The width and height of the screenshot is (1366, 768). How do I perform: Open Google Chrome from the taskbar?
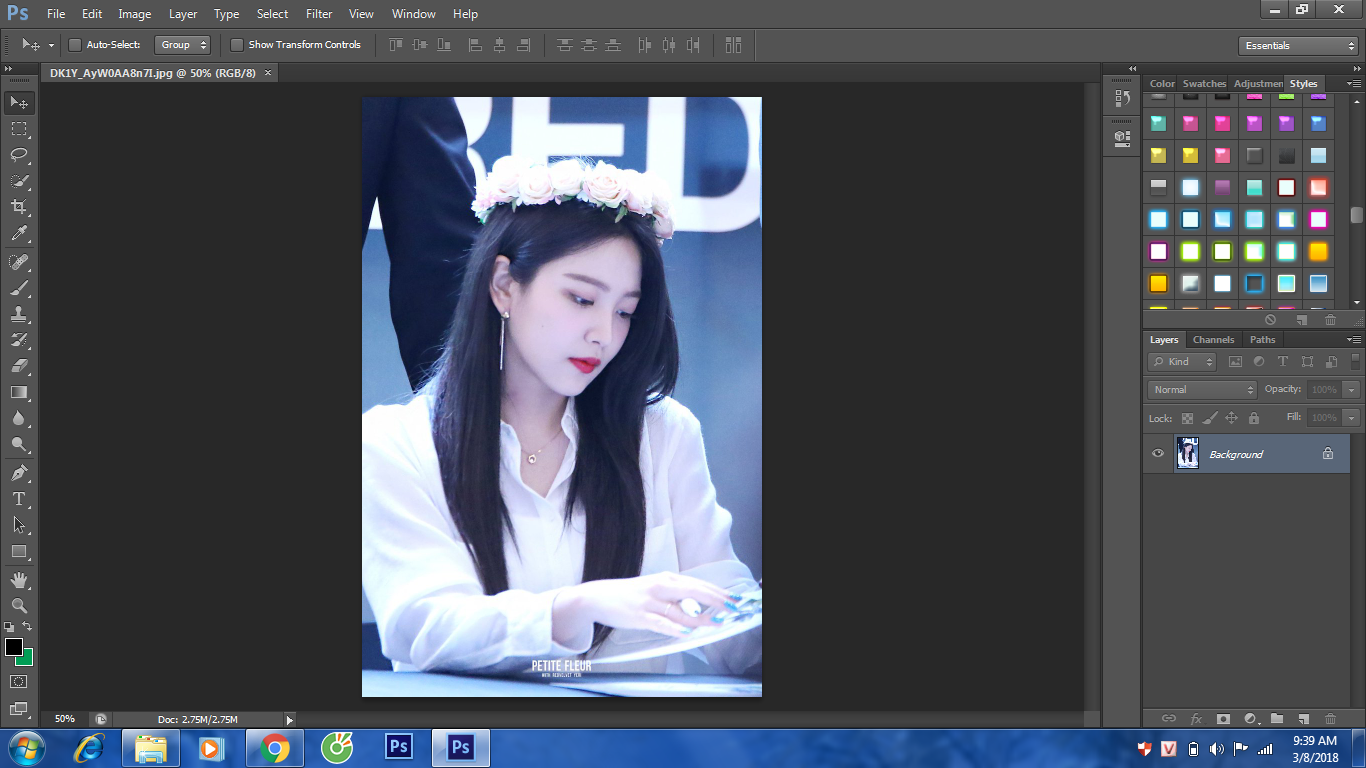274,748
